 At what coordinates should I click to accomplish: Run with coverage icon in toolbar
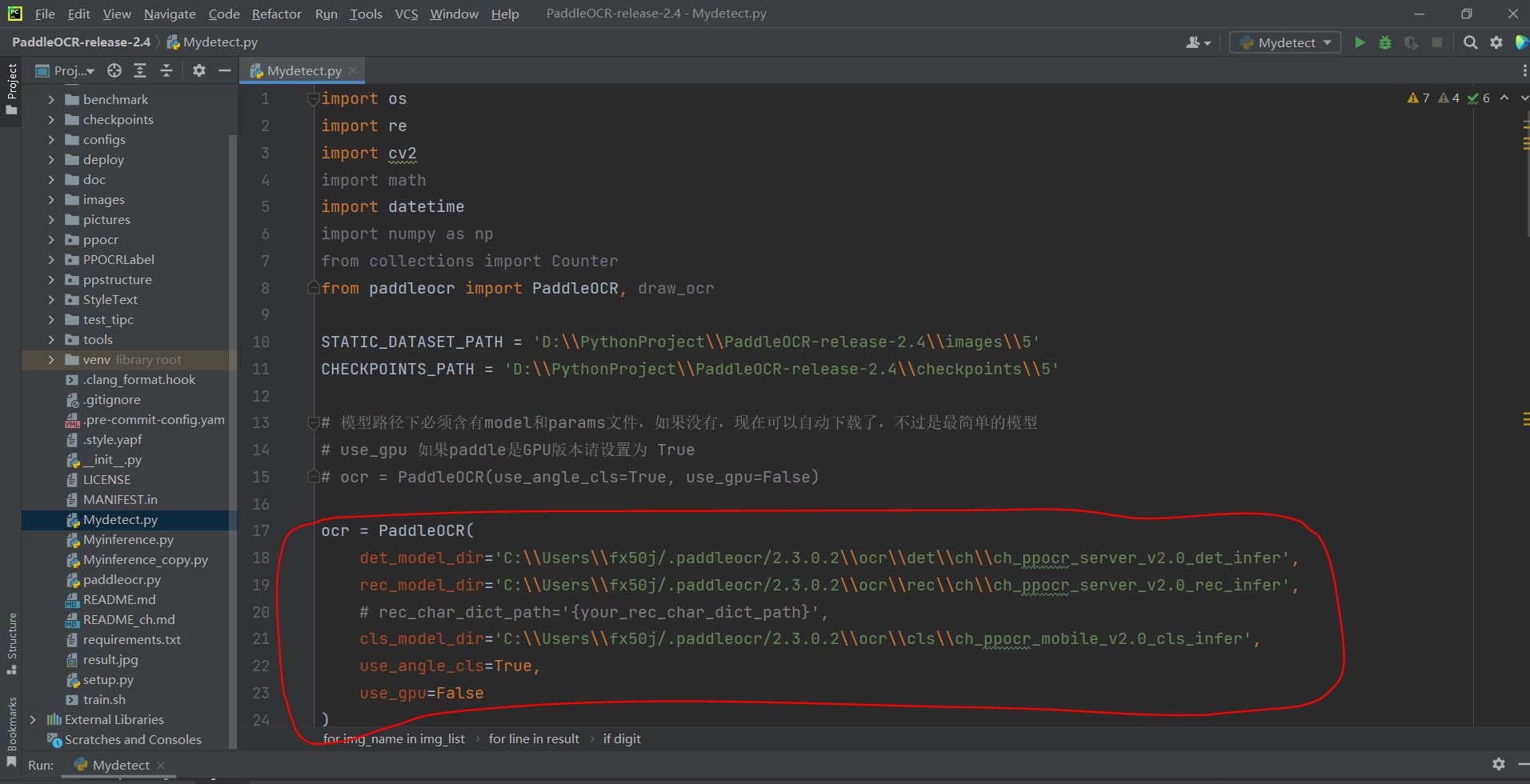tap(1412, 42)
